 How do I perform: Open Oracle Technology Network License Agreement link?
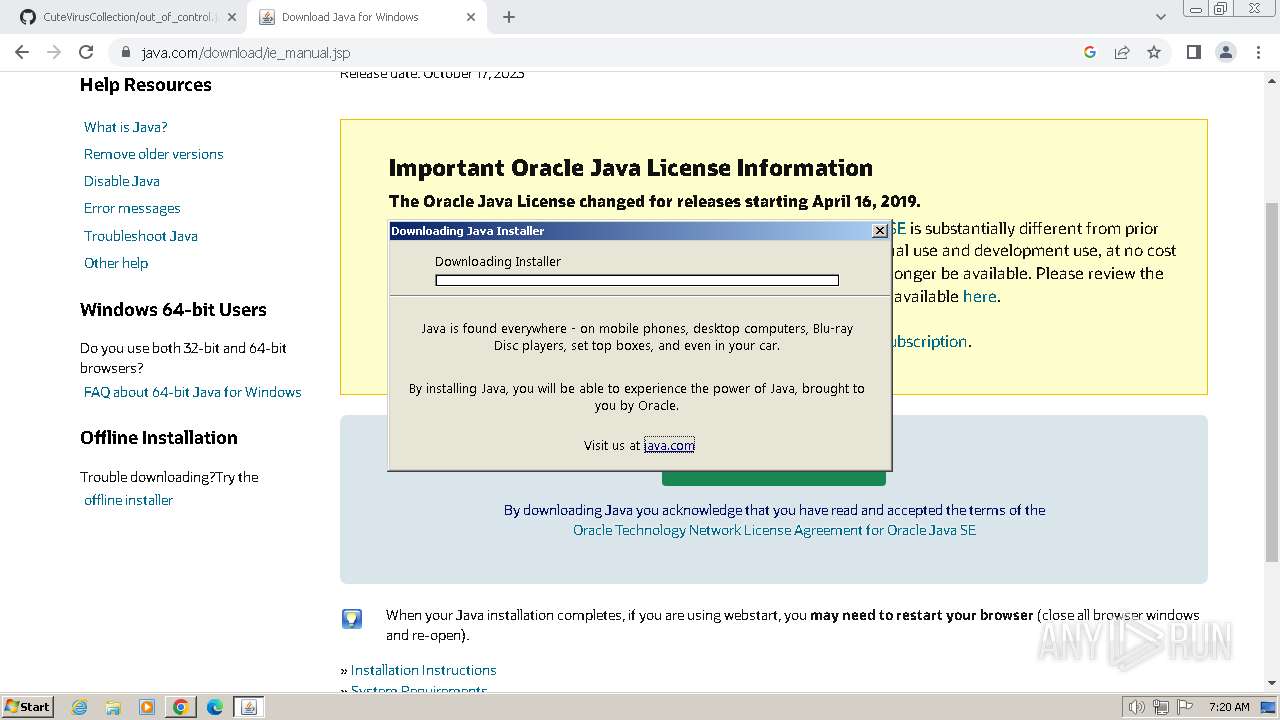774,530
